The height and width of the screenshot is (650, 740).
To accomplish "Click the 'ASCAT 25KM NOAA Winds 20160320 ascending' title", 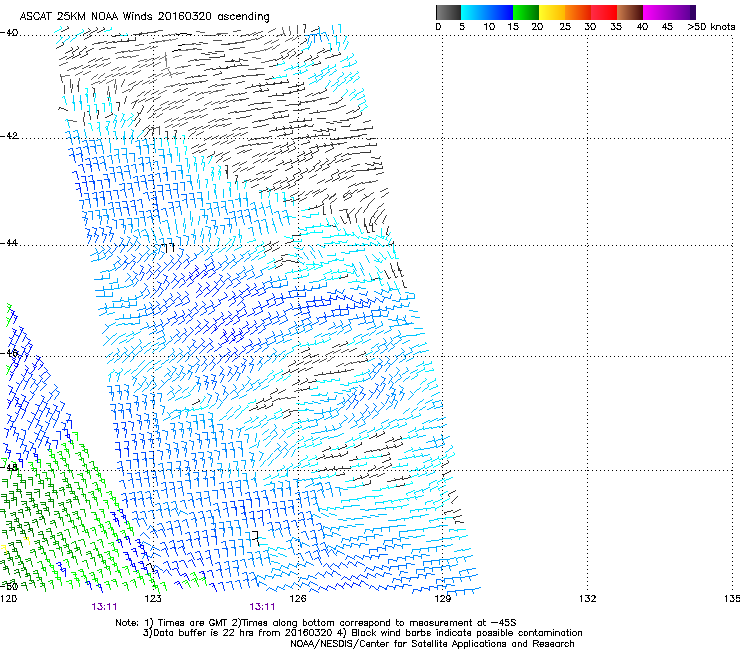I will click(x=144, y=16).
